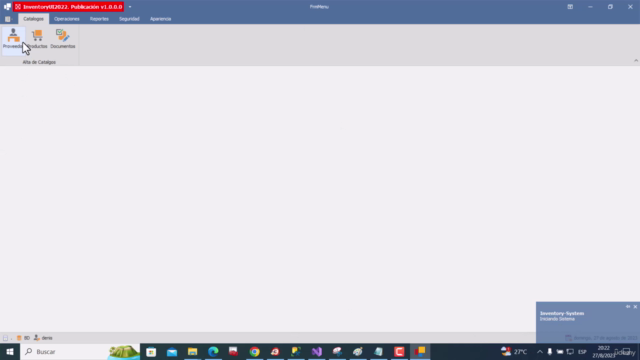The width and height of the screenshot is (640, 360).
Task: Open the weather widget showing 27°C
Action: (x=514, y=351)
